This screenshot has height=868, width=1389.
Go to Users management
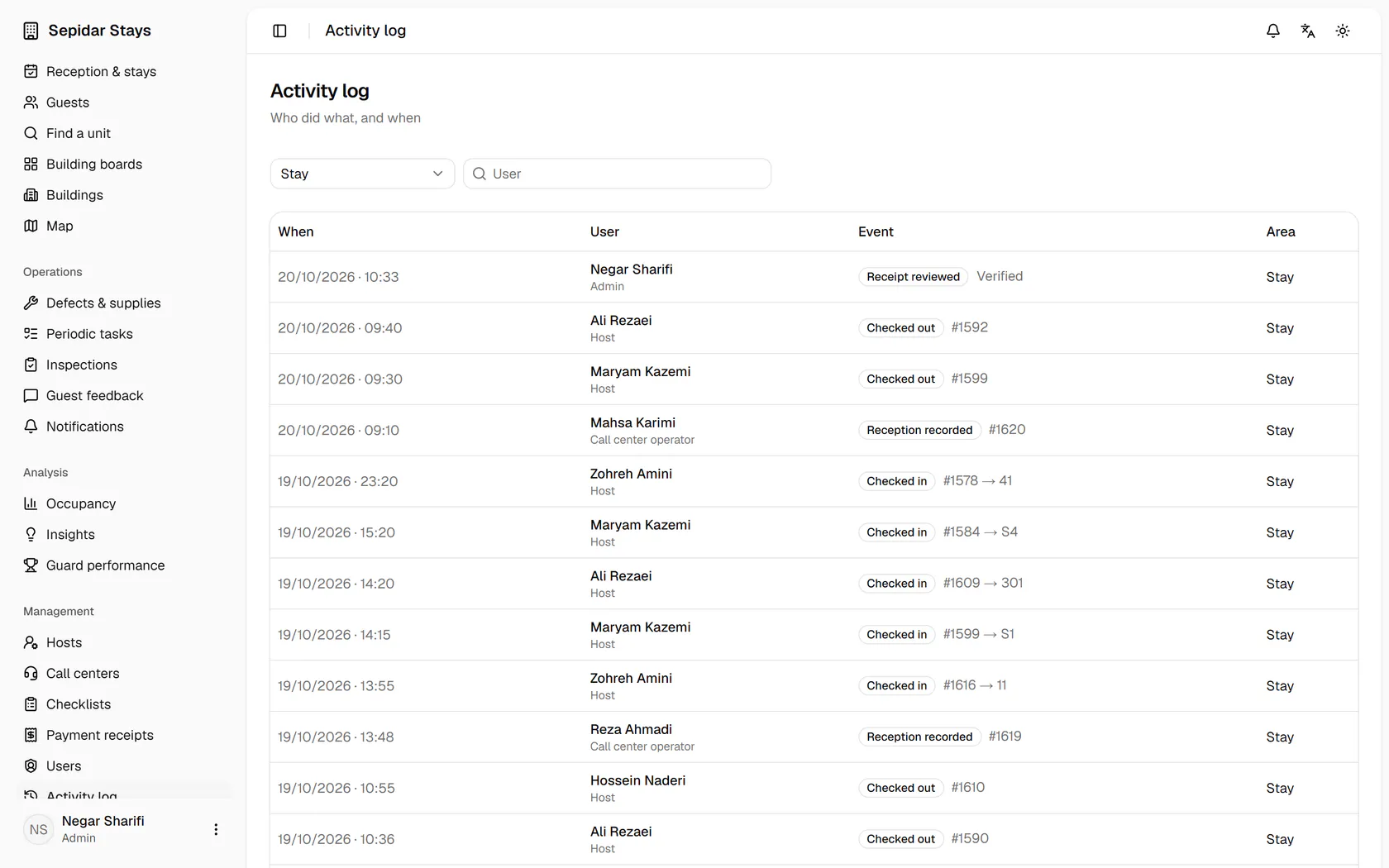(x=123, y=766)
